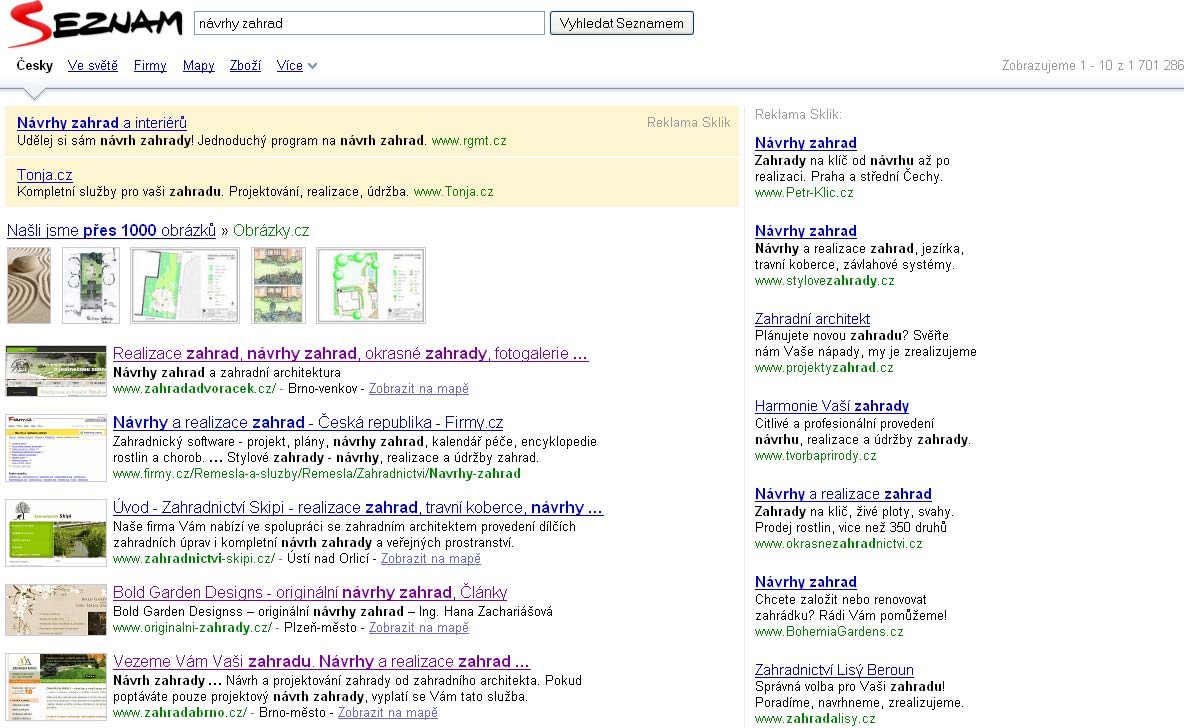This screenshot has width=1184, height=728.
Task: Click the www.projektyzahrad.cz URL
Action: [x=824, y=368]
